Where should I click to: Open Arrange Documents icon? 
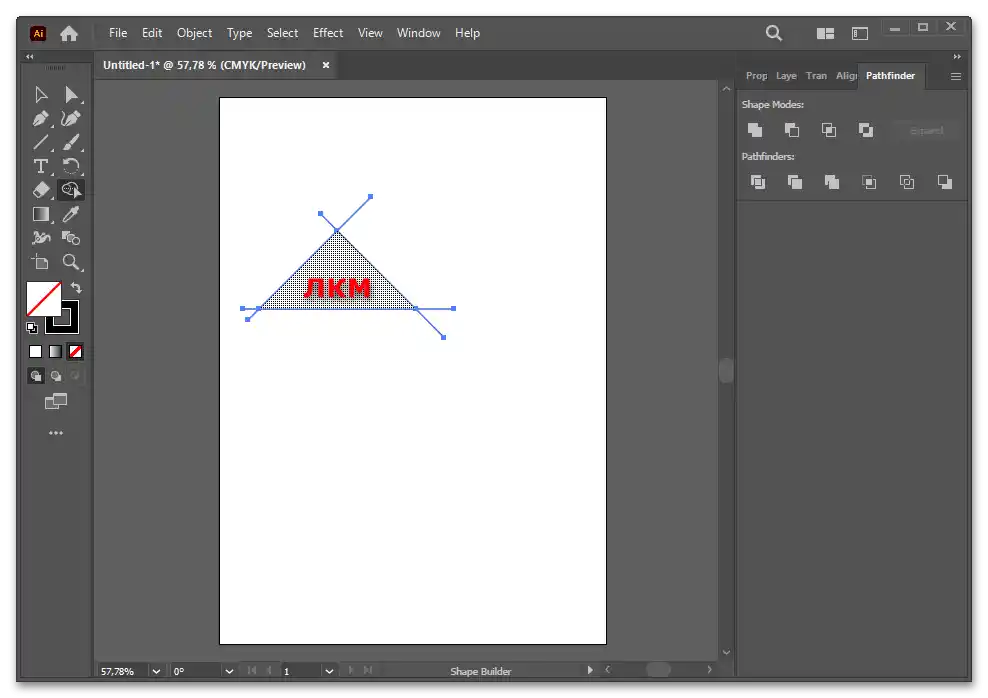825,33
